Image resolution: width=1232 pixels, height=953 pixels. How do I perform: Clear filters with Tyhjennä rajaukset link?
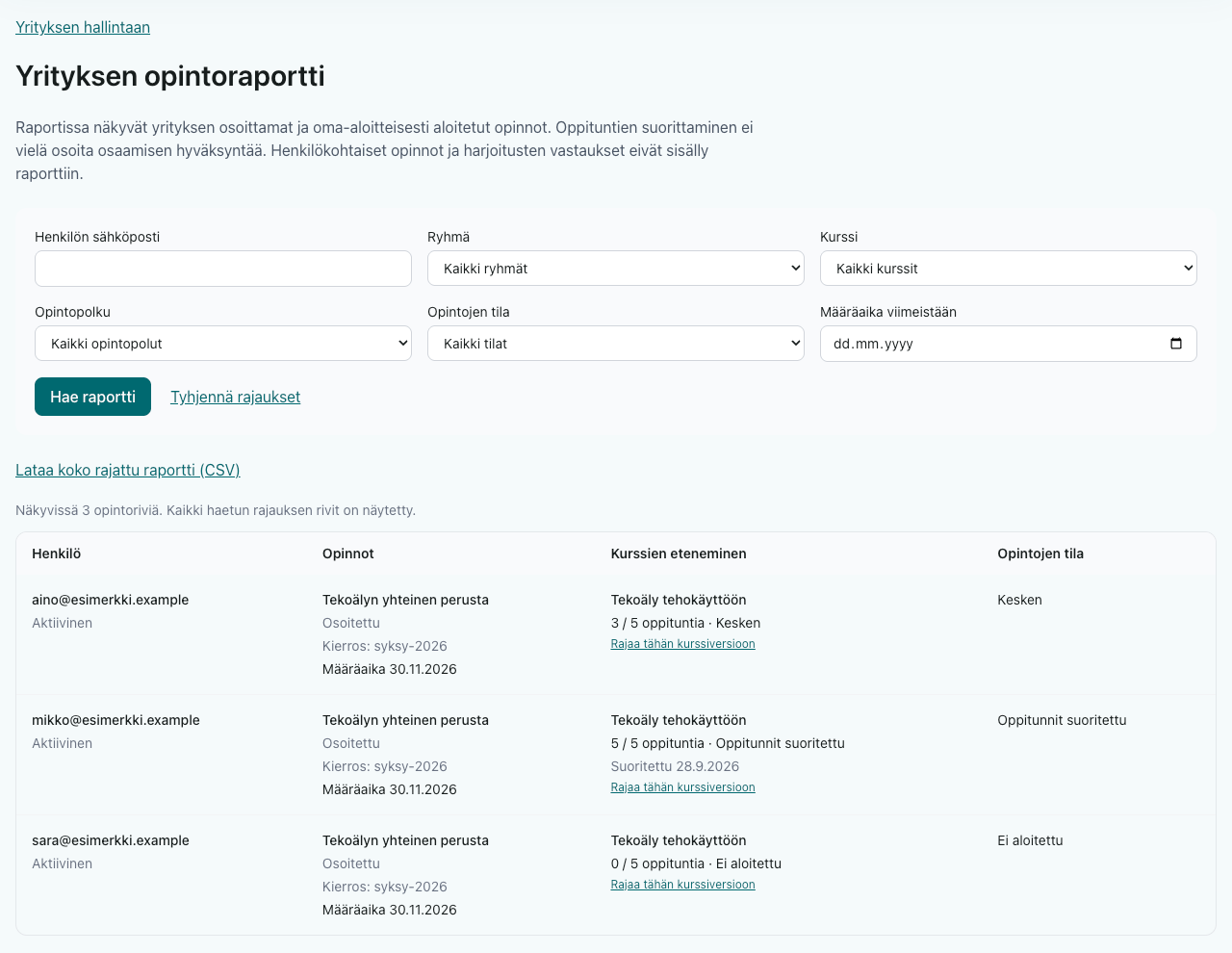(x=235, y=397)
